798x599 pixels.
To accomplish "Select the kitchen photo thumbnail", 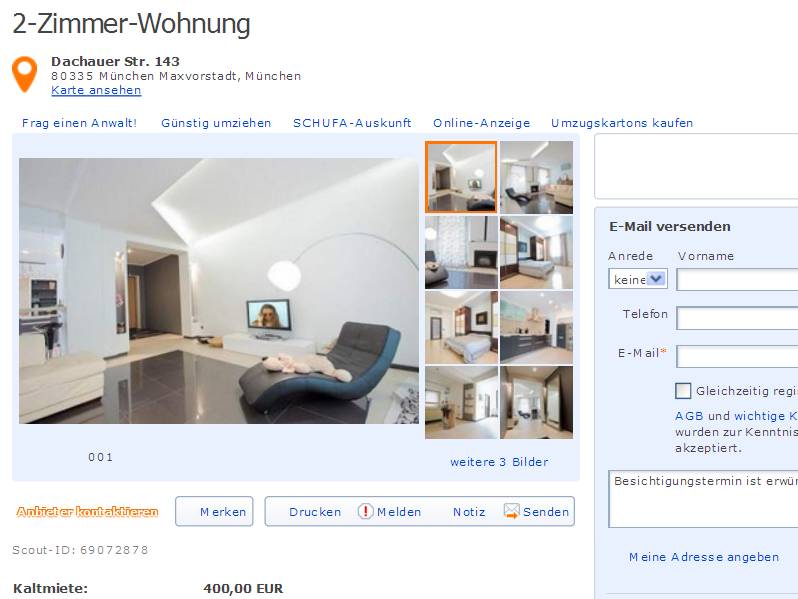I will (x=536, y=328).
